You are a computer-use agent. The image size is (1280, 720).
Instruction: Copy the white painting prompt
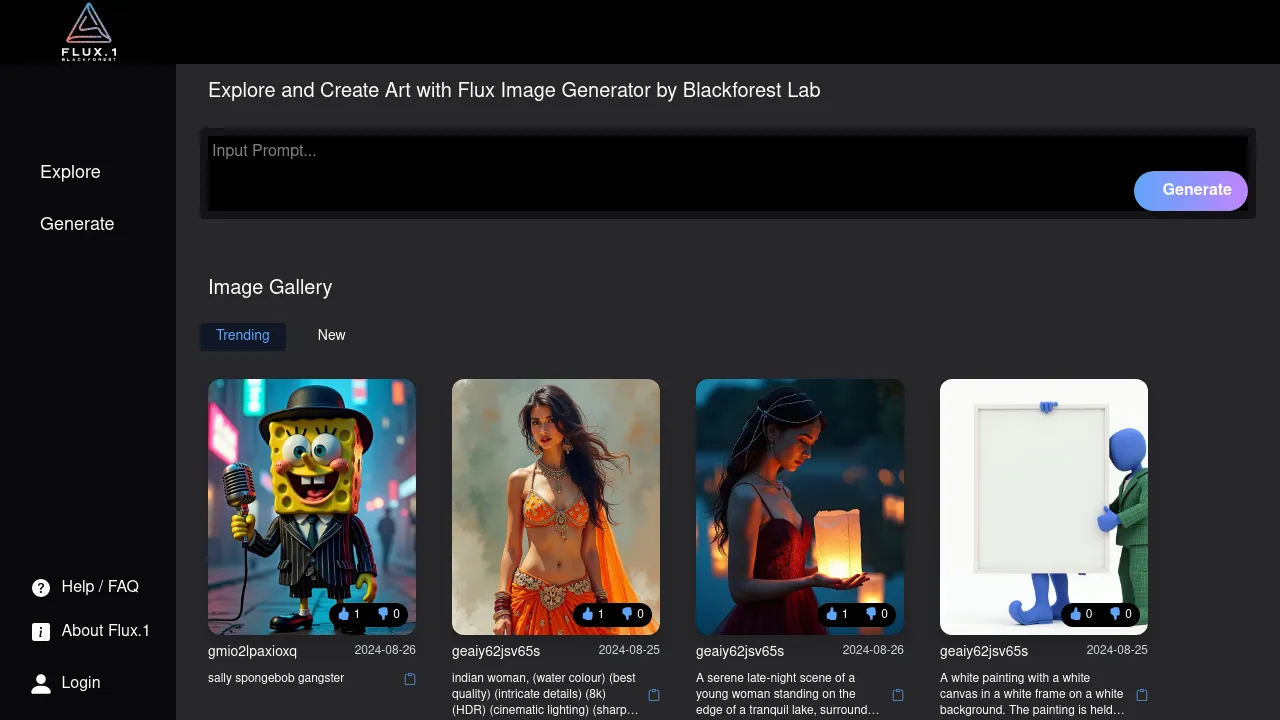point(1142,695)
